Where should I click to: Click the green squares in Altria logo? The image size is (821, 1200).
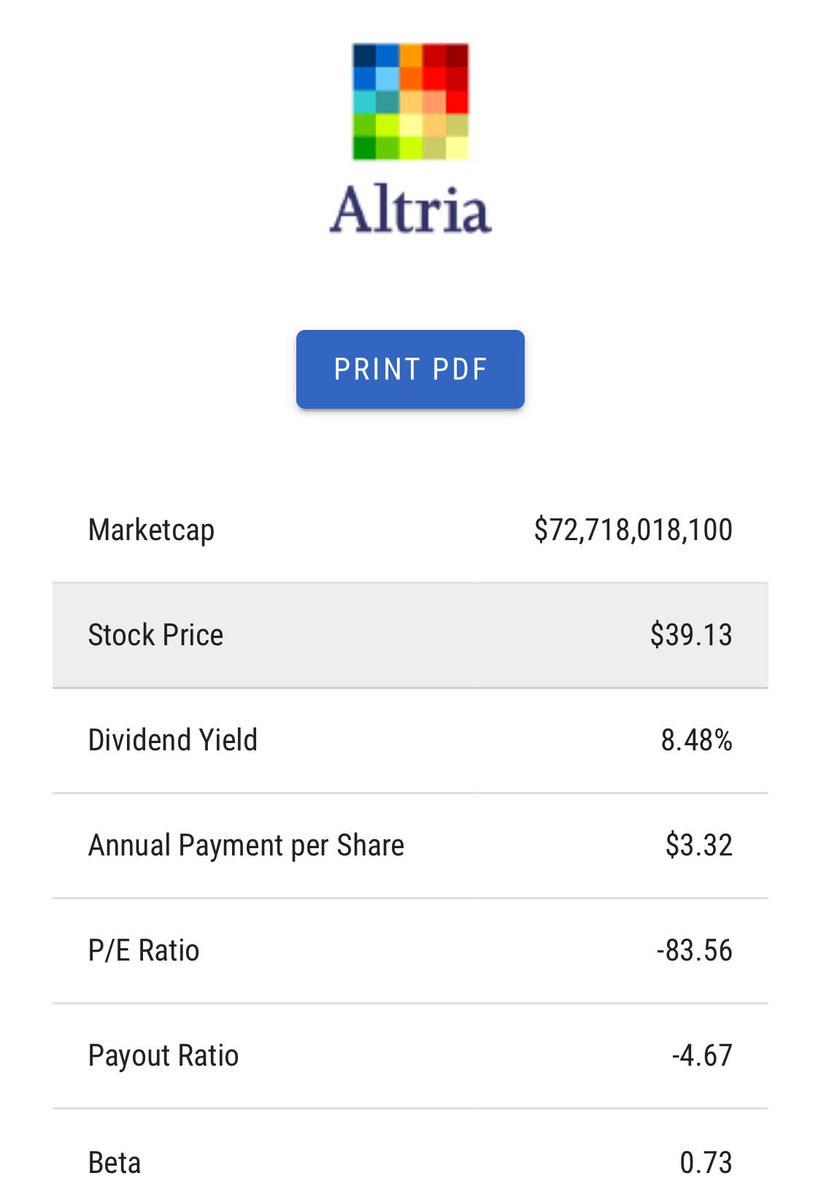[x=375, y=137]
